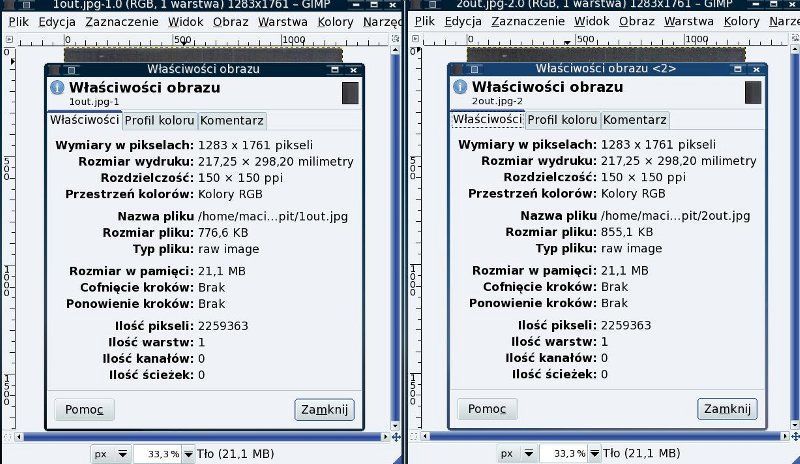Open Kolory menu in left GIMP window
Image resolution: width=800 pixels, height=464 pixels.
pos(335,22)
